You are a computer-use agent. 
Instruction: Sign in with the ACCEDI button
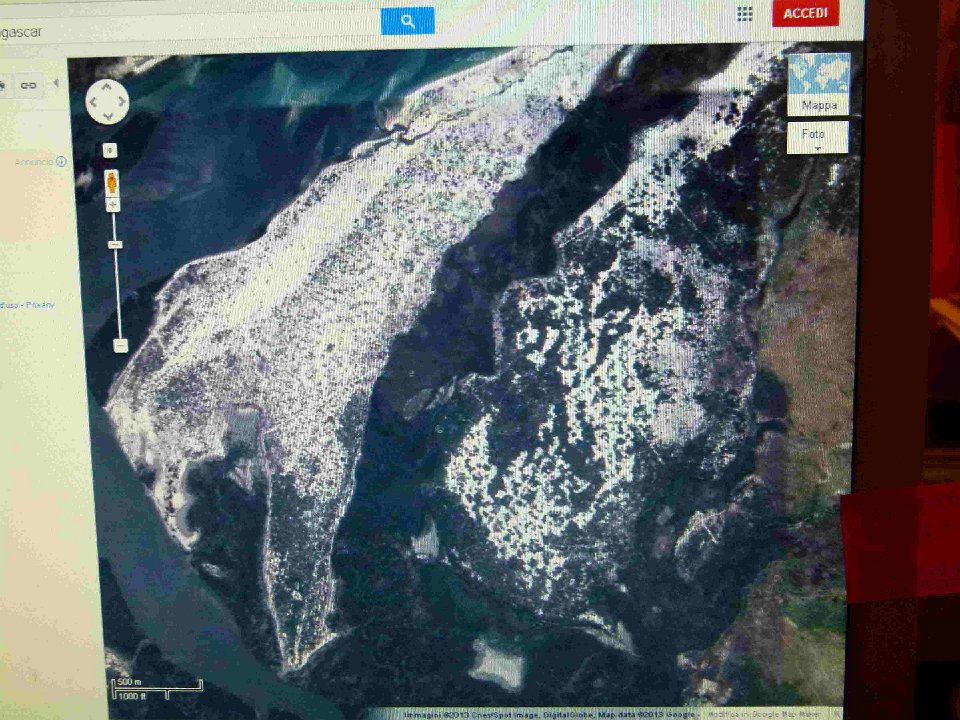[x=805, y=13]
